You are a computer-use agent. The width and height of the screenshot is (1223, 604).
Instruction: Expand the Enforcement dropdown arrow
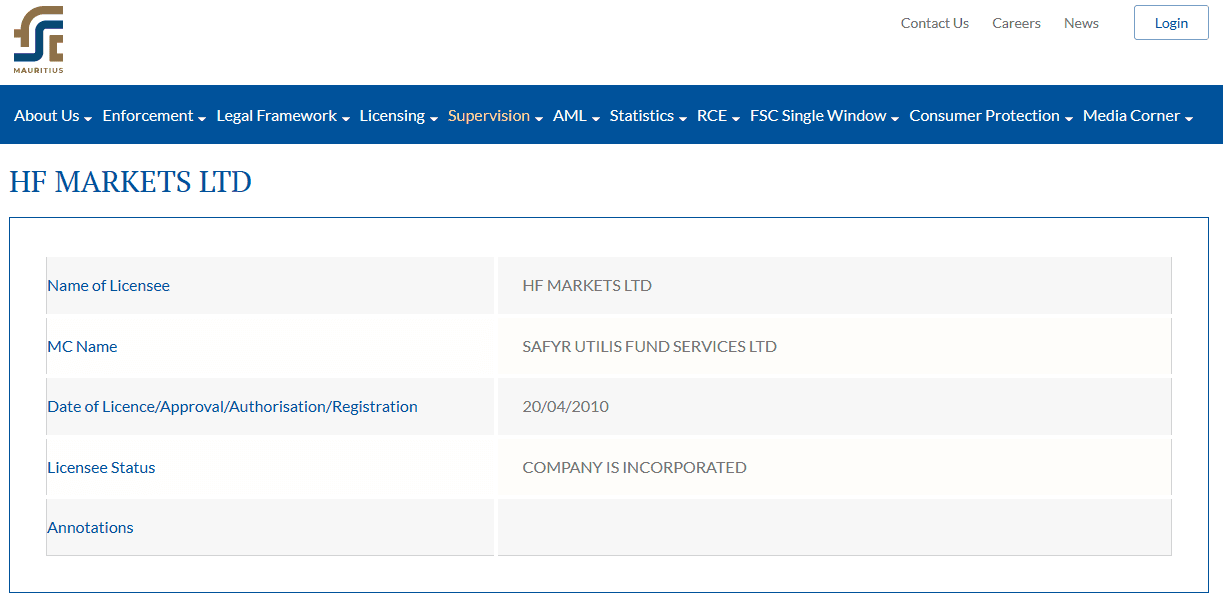[x=202, y=119]
